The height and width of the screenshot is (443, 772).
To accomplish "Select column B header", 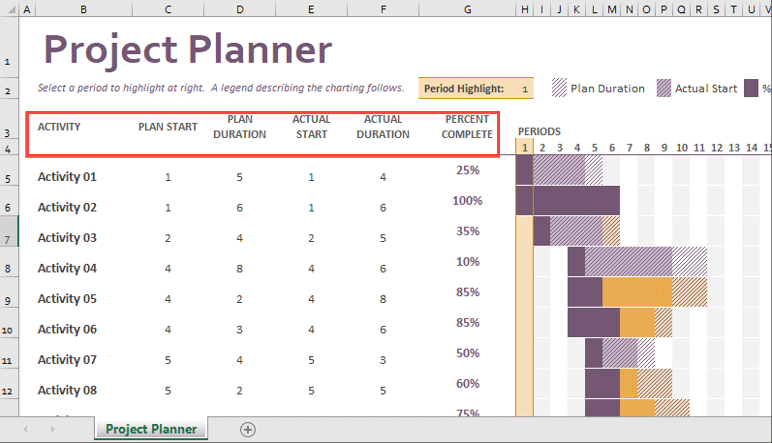I will 83,9.
